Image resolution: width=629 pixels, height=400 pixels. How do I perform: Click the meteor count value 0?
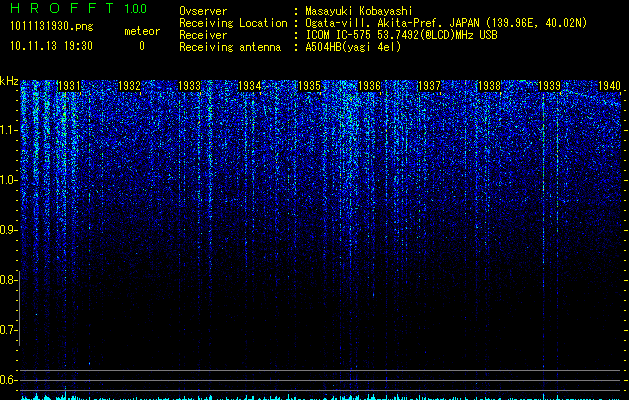tap(142, 47)
